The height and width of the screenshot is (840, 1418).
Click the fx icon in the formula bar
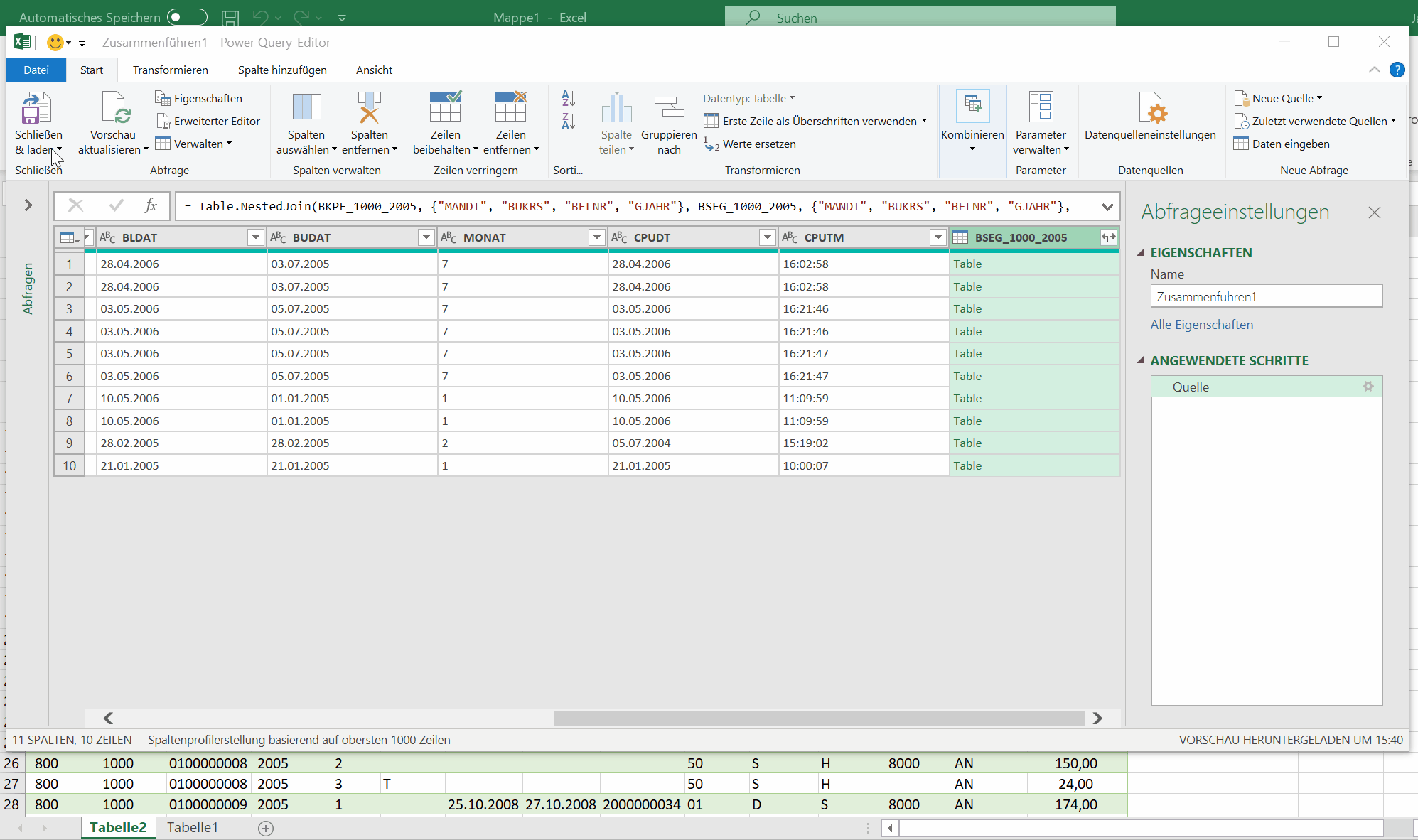click(151, 205)
